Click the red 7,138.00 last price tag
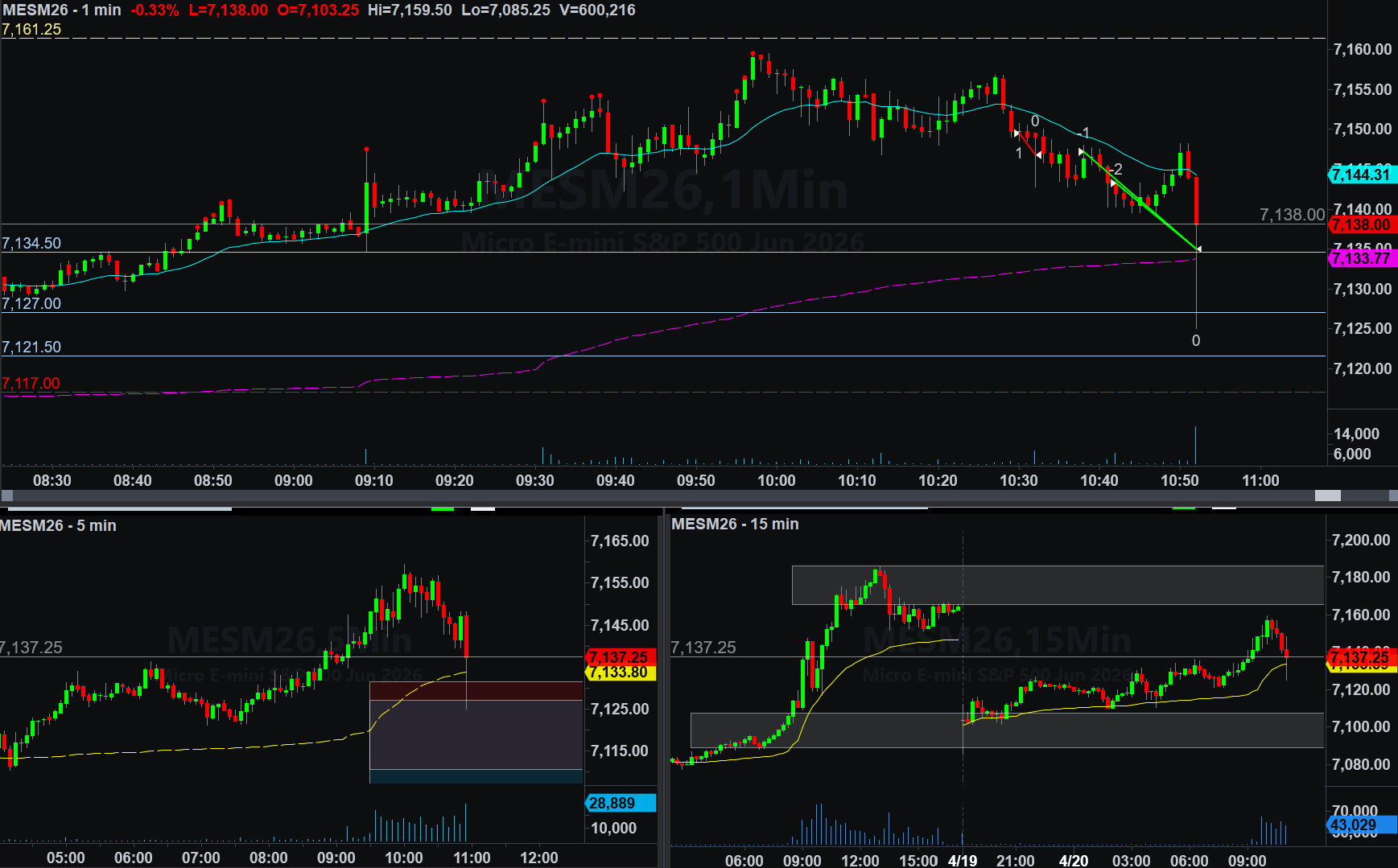Viewport: 1398px width, 868px height. [1362, 225]
